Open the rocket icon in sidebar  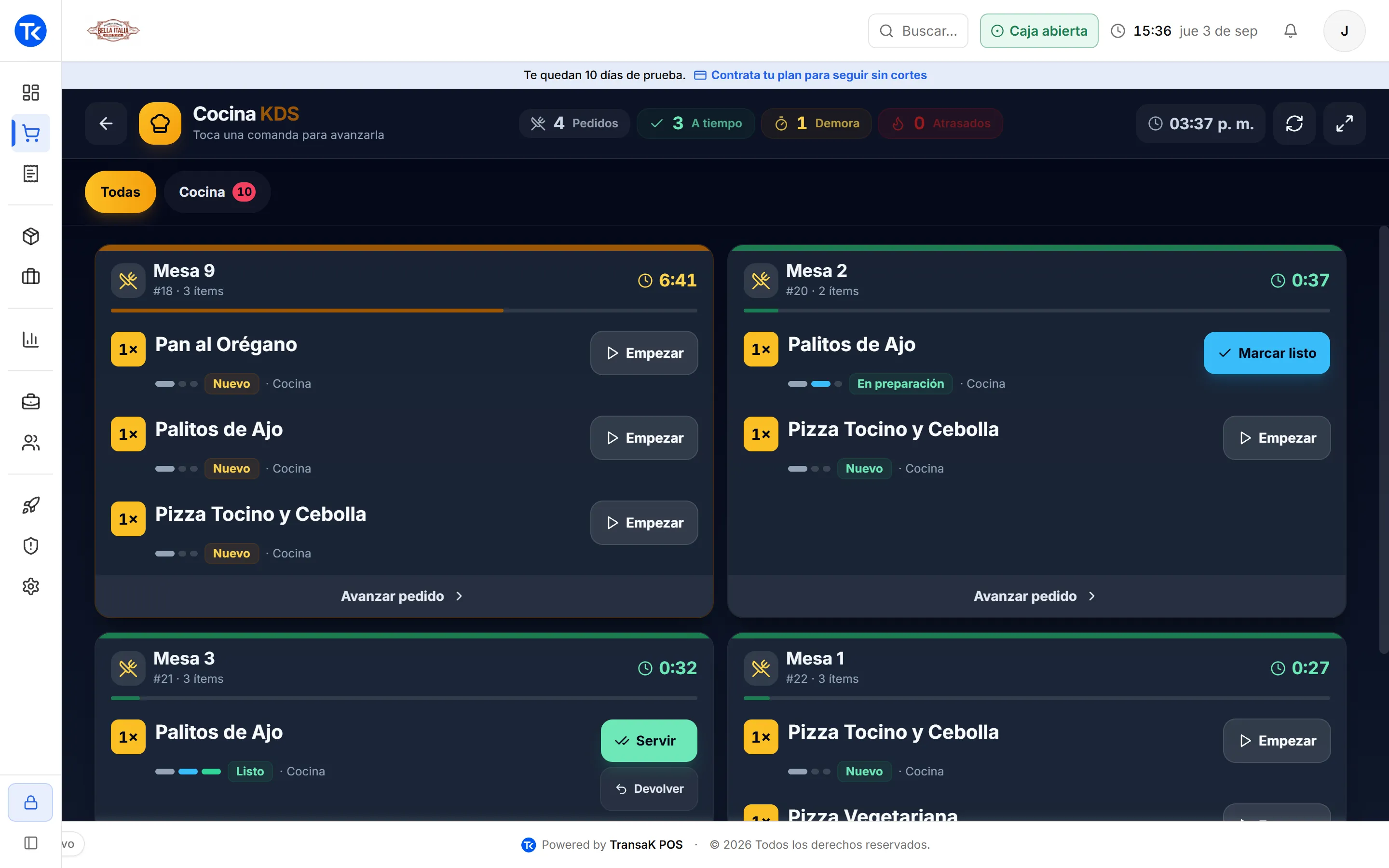click(x=30, y=505)
